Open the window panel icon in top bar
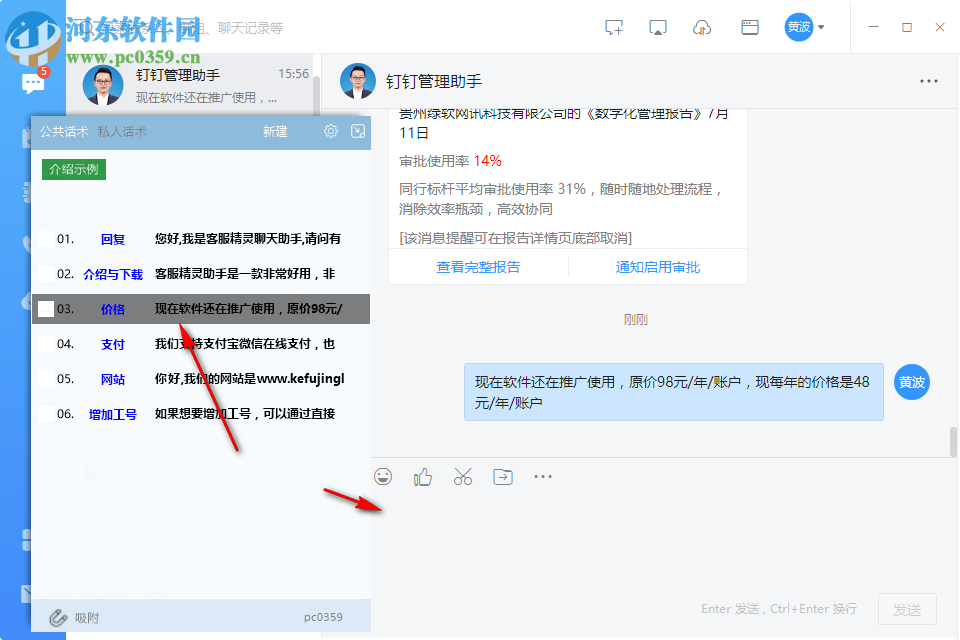This screenshot has width=960, height=640. [x=749, y=28]
